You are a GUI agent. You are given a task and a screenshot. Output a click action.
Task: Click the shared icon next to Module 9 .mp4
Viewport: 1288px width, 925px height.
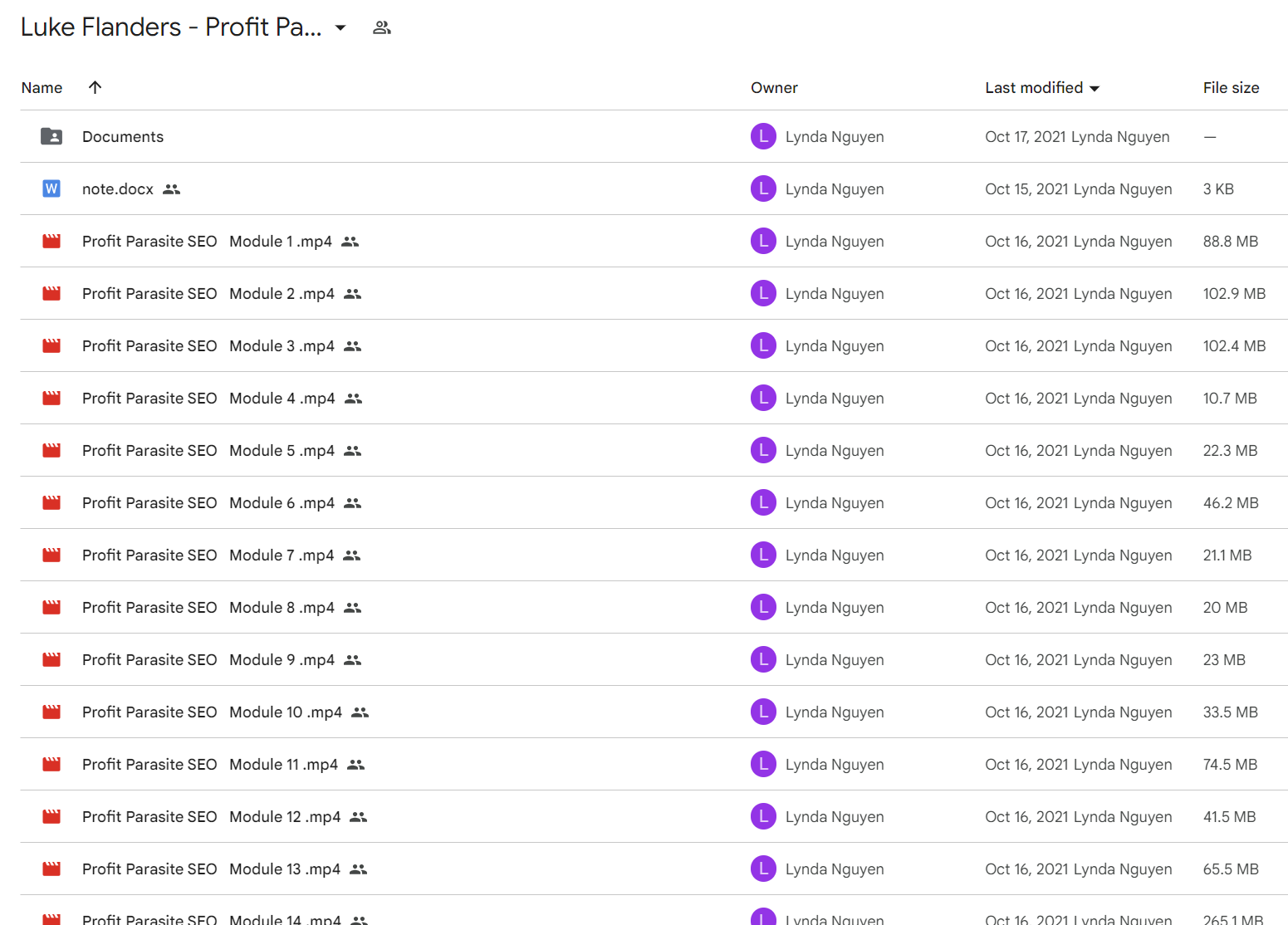(x=353, y=660)
